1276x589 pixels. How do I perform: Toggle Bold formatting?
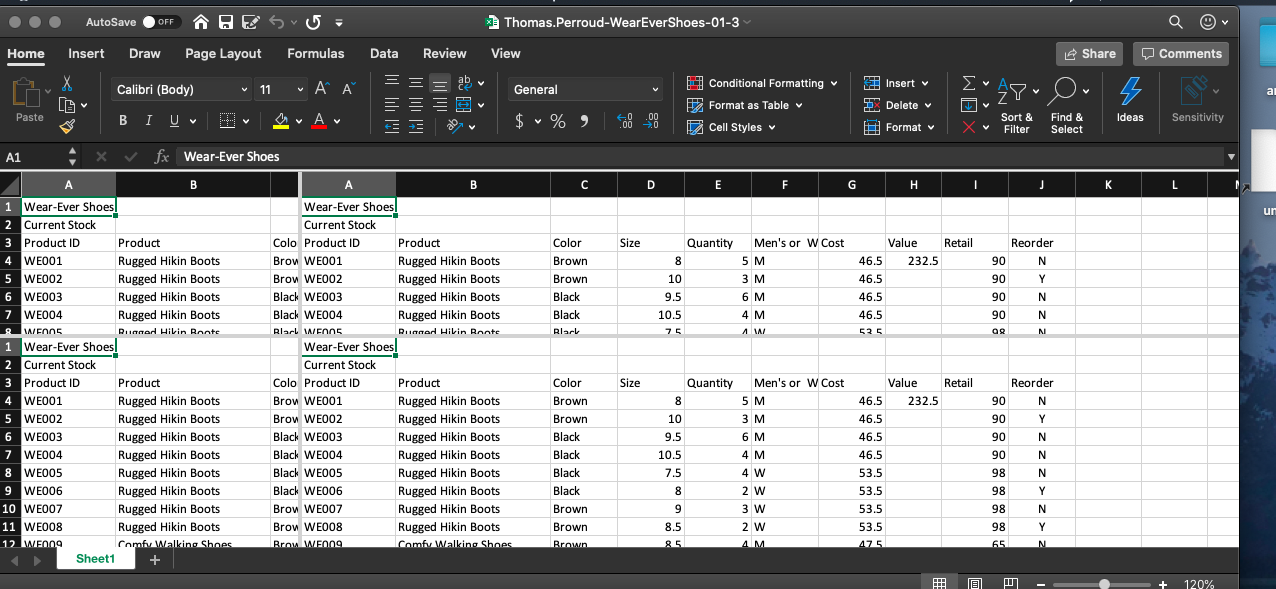(x=123, y=121)
